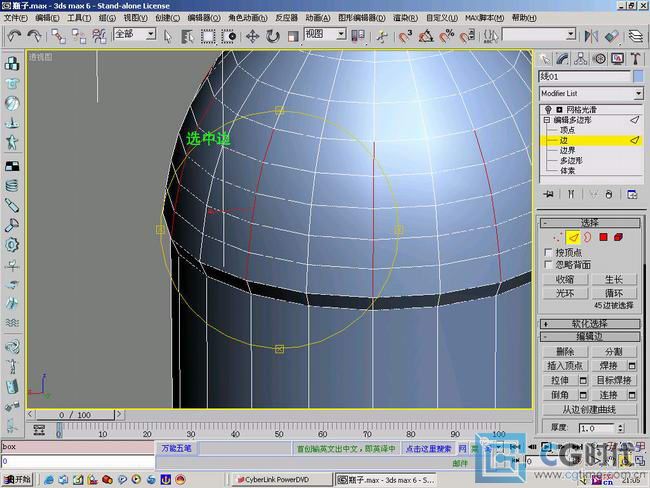
Task: Activate the Select and Rotate tool
Action: coord(273,36)
